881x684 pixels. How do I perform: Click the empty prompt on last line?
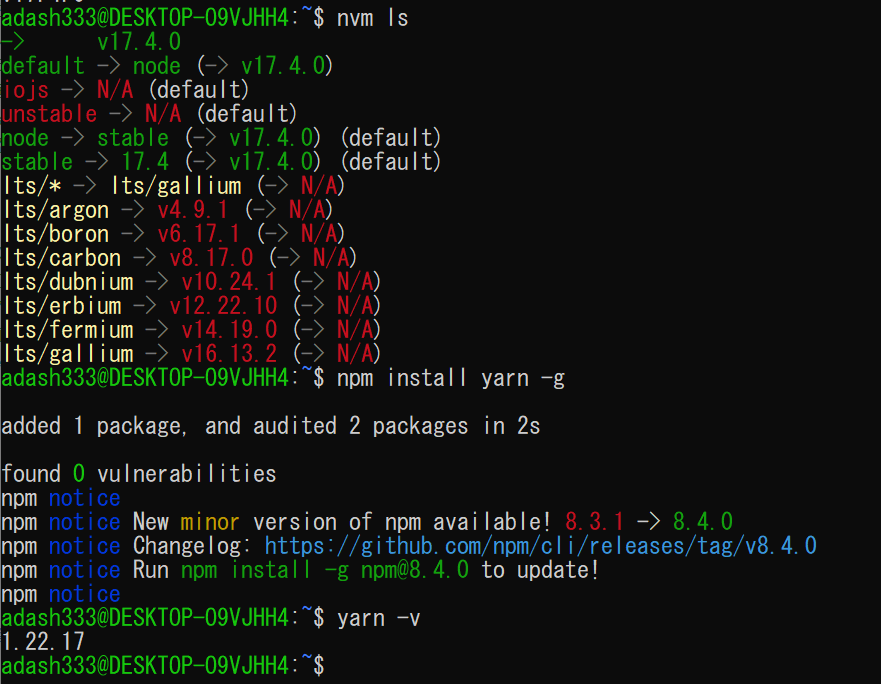tap(163, 665)
